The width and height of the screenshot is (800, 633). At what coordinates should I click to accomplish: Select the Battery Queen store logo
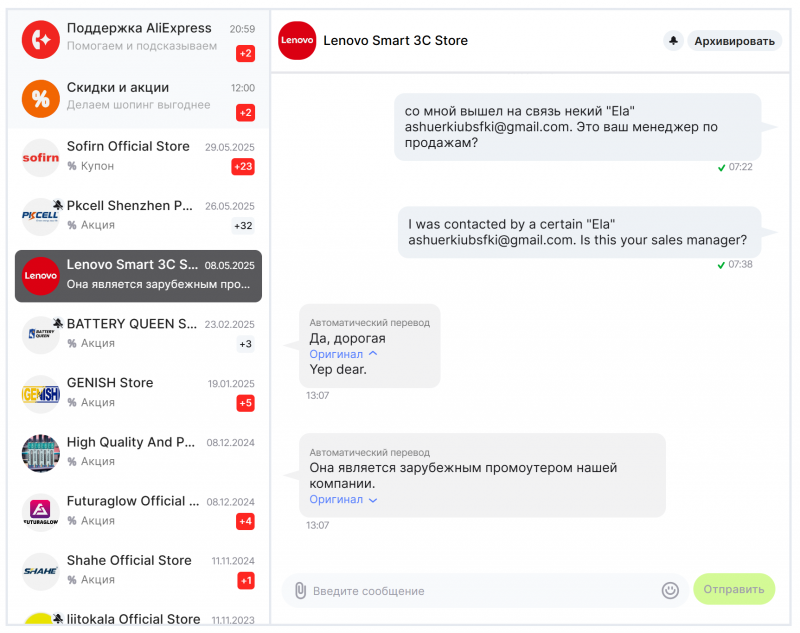click(x=41, y=335)
